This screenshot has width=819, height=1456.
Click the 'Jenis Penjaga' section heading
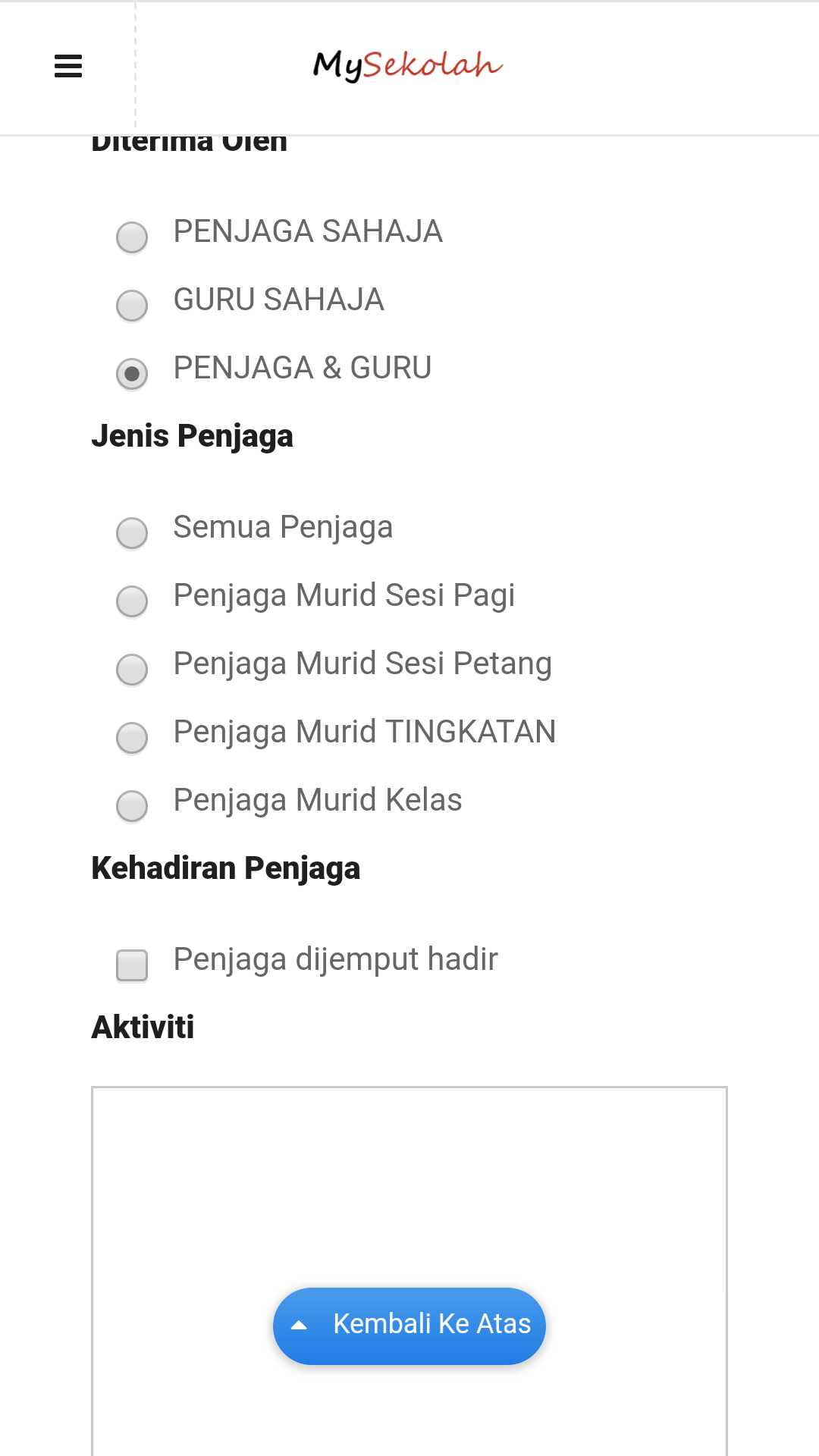(192, 436)
